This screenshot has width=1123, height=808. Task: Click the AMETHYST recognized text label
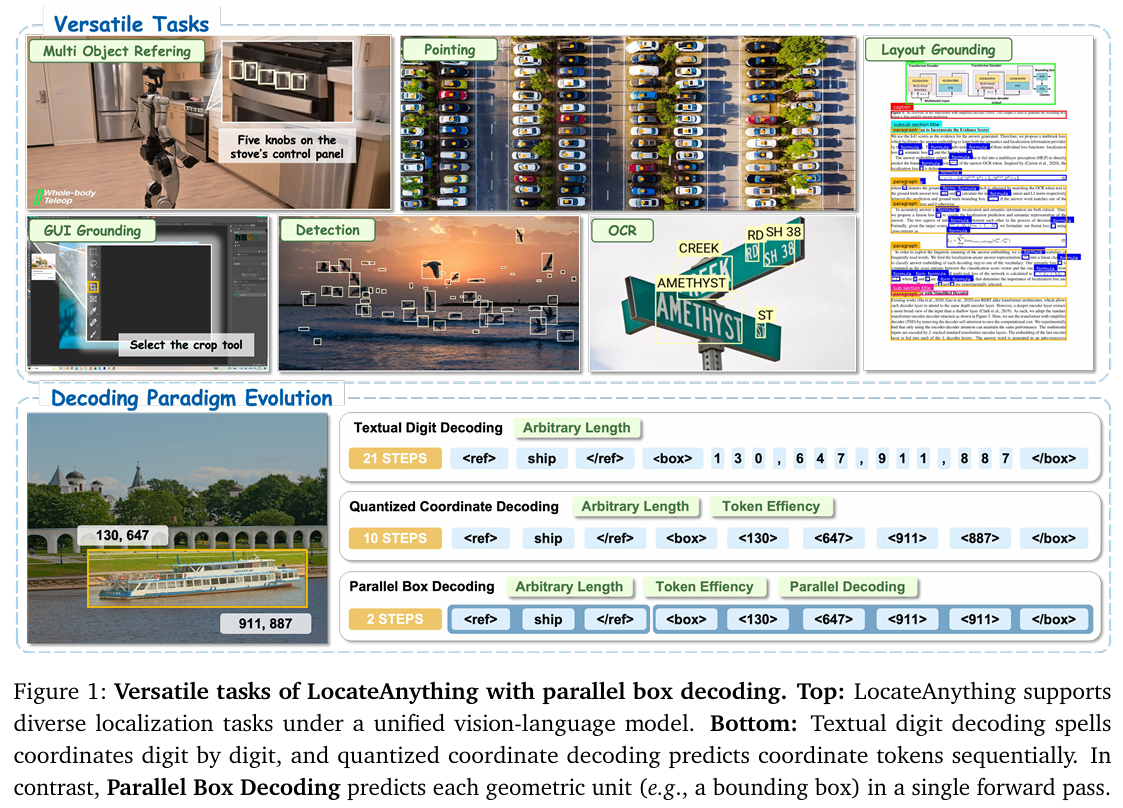(x=691, y=283)
